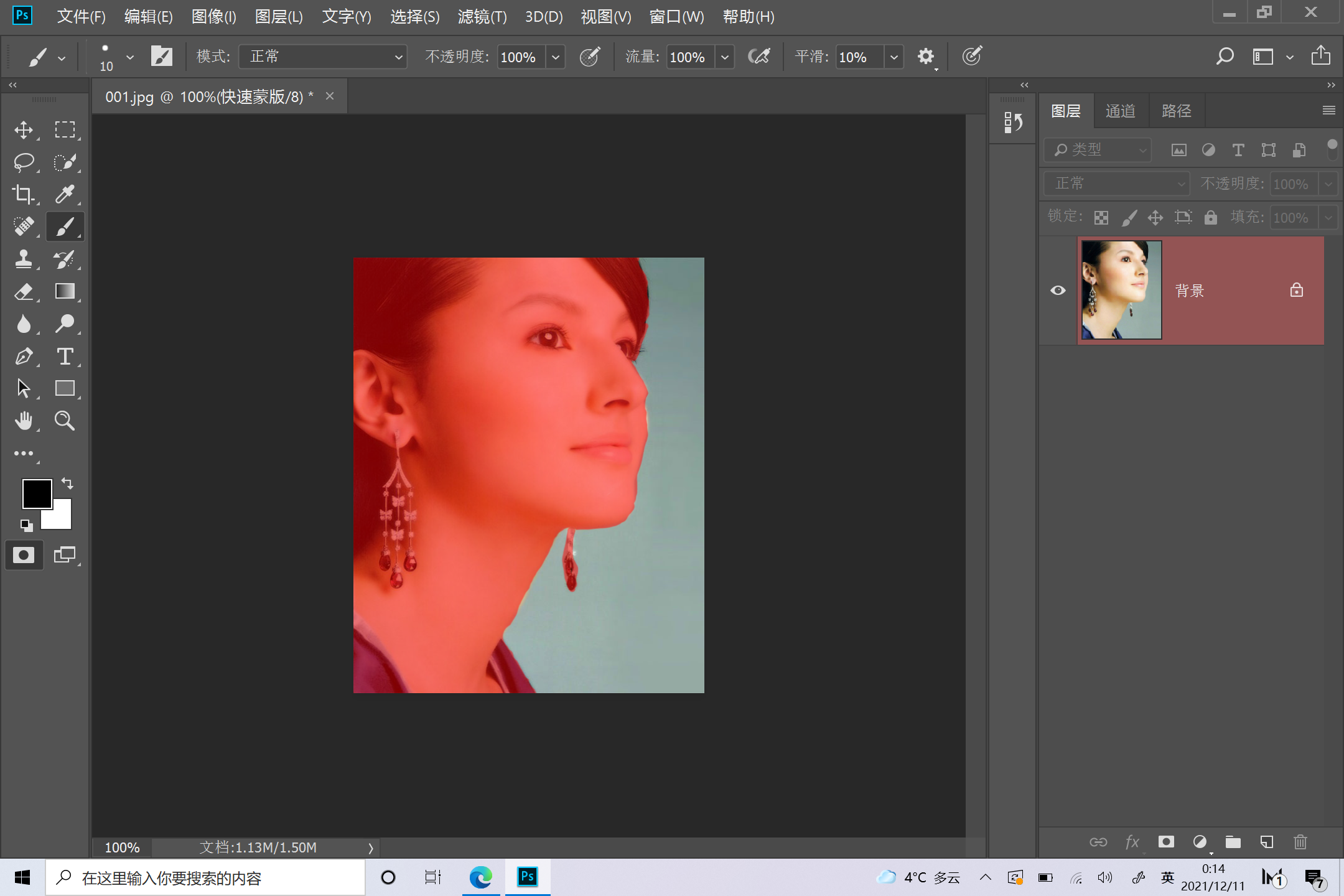Select the Eyedropper tool
This screenshot has height=896, width=1344.
point(65,194)
